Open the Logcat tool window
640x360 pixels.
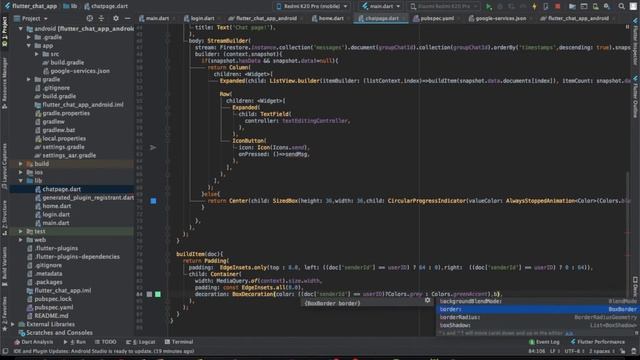point(141,342)
